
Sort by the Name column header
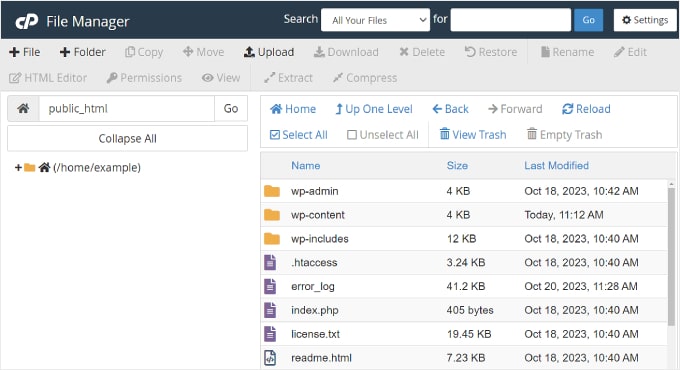click(x=306, y=166)
